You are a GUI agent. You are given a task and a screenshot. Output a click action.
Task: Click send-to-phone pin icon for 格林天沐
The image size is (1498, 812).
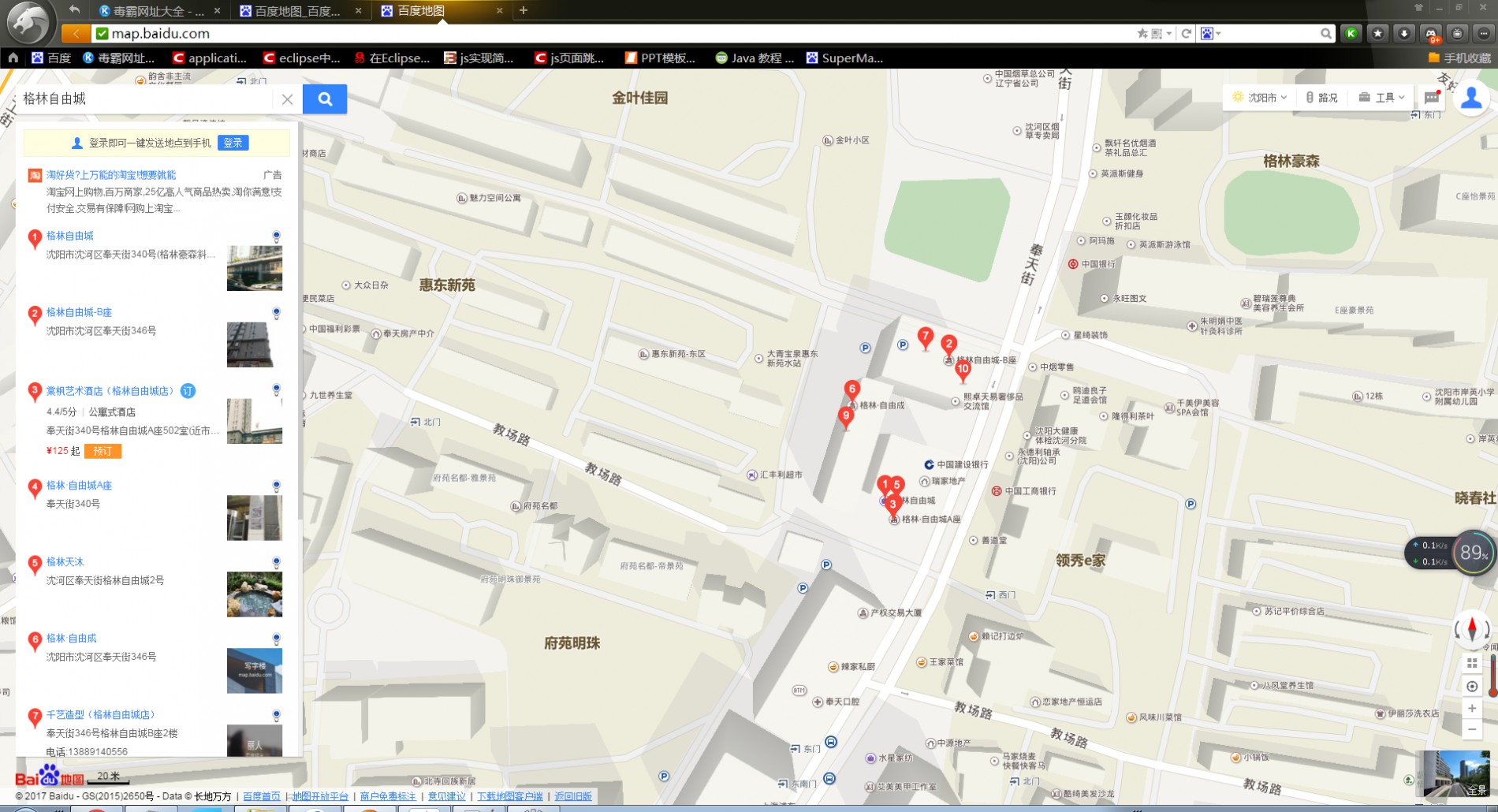276,563
